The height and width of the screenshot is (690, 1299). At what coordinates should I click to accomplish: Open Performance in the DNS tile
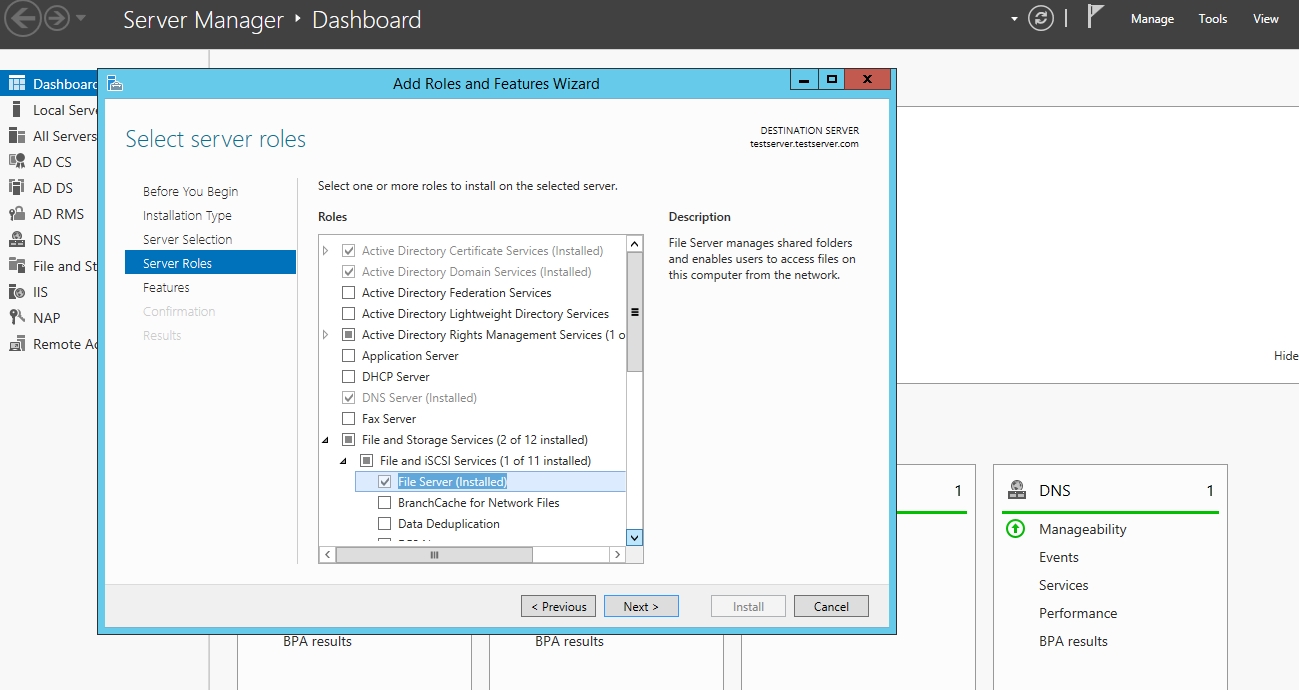tap(1078, 613)
